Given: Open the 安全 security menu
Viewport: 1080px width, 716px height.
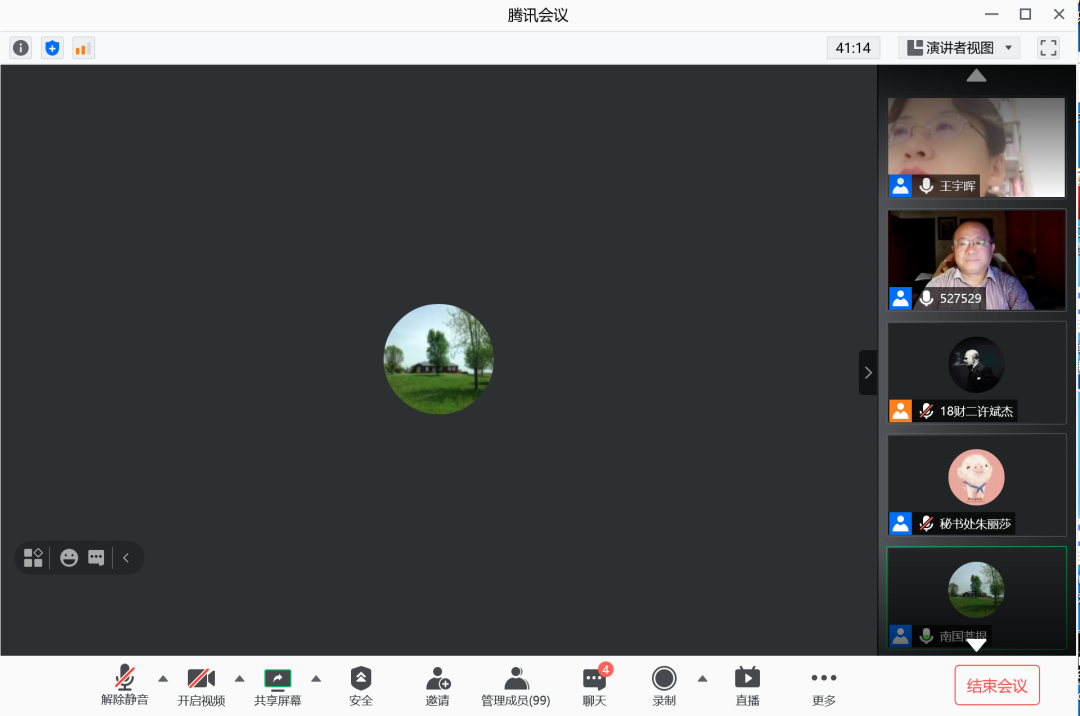Looking at the screenshot, I should point(361,686).
